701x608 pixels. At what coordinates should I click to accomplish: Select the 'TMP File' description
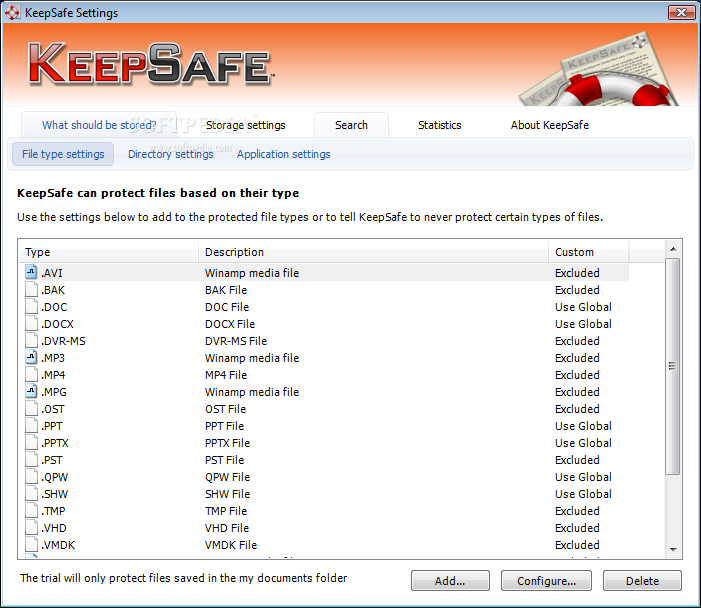[226, 511]
